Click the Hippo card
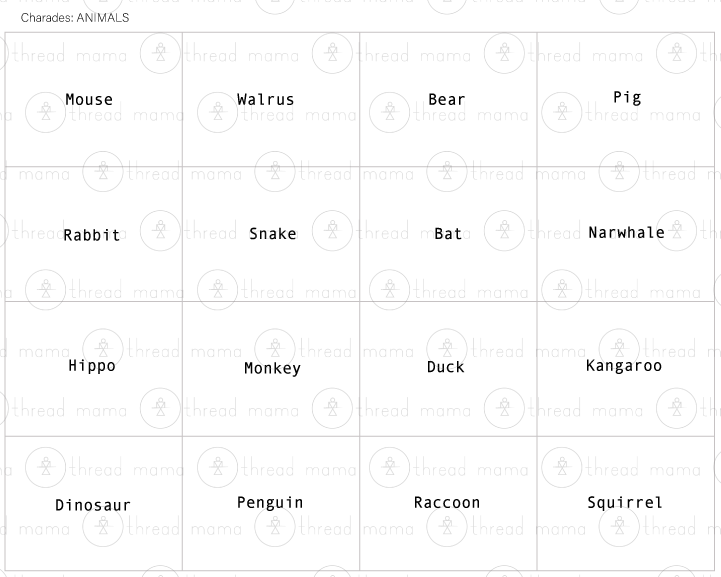The image size is (721, 577). click(92, 366)
